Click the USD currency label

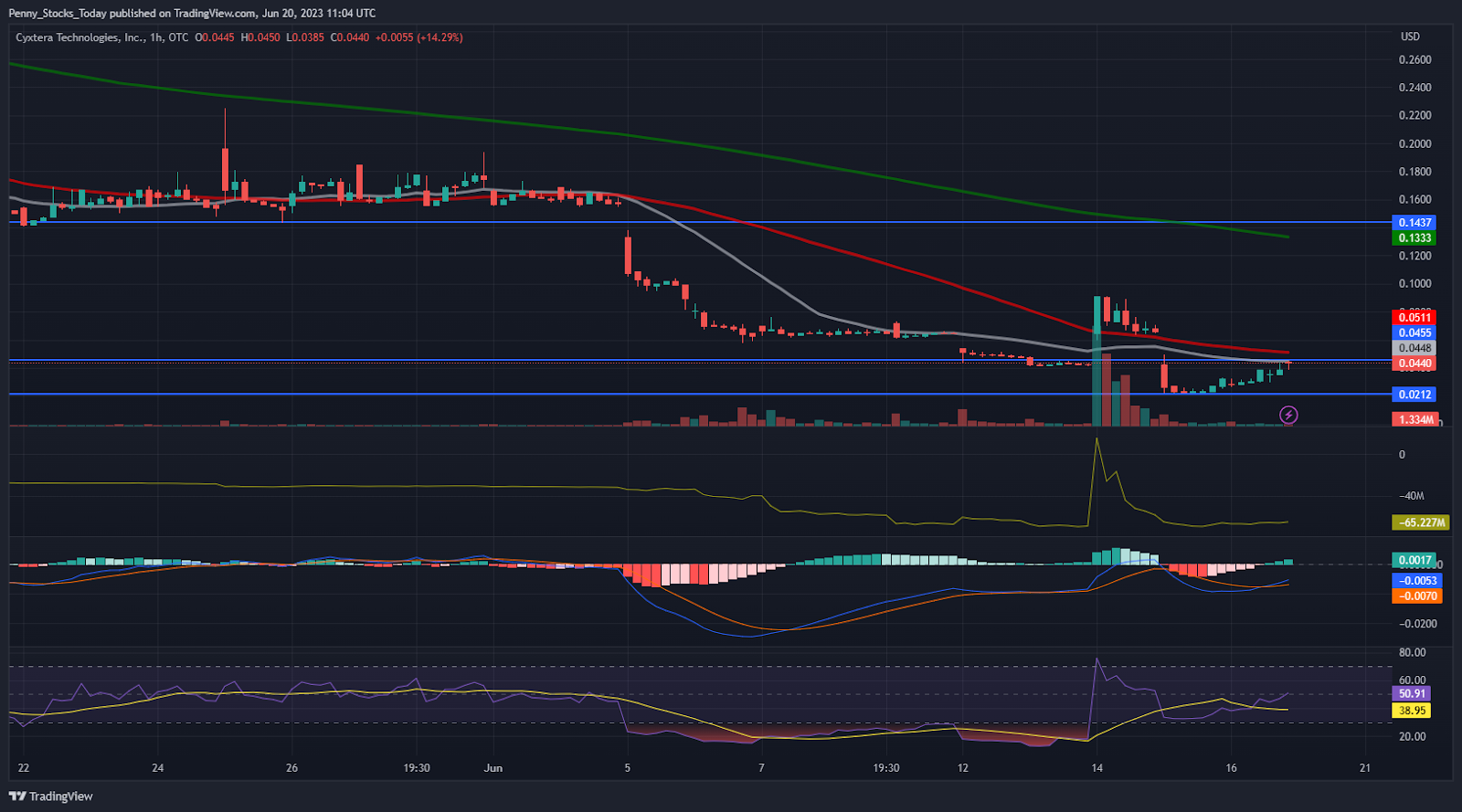pyautogui.click(x=1411, y=37)
